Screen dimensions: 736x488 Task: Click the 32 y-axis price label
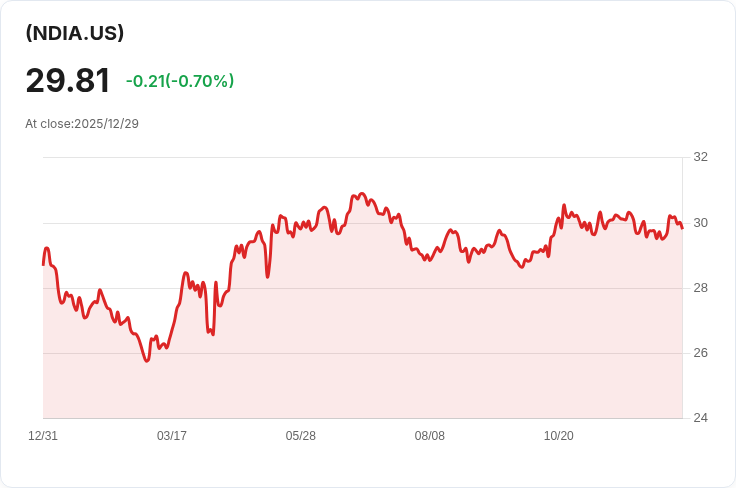[700, 157]
